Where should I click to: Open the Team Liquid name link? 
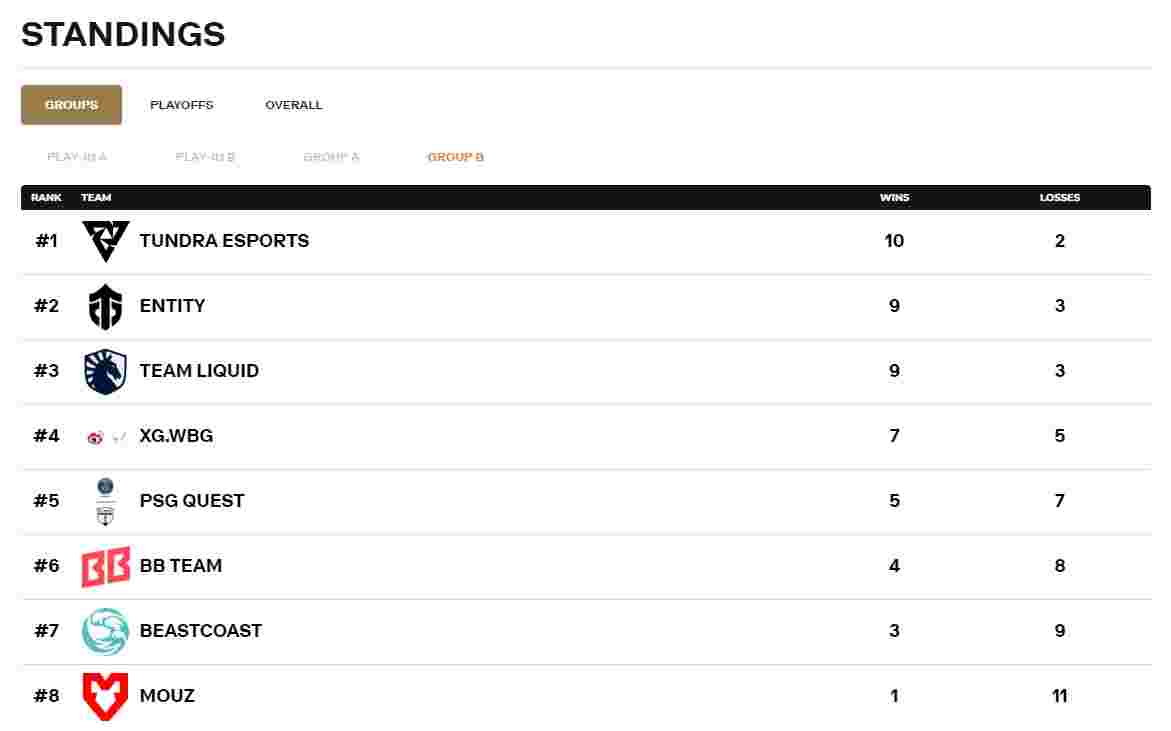[199, 370]
